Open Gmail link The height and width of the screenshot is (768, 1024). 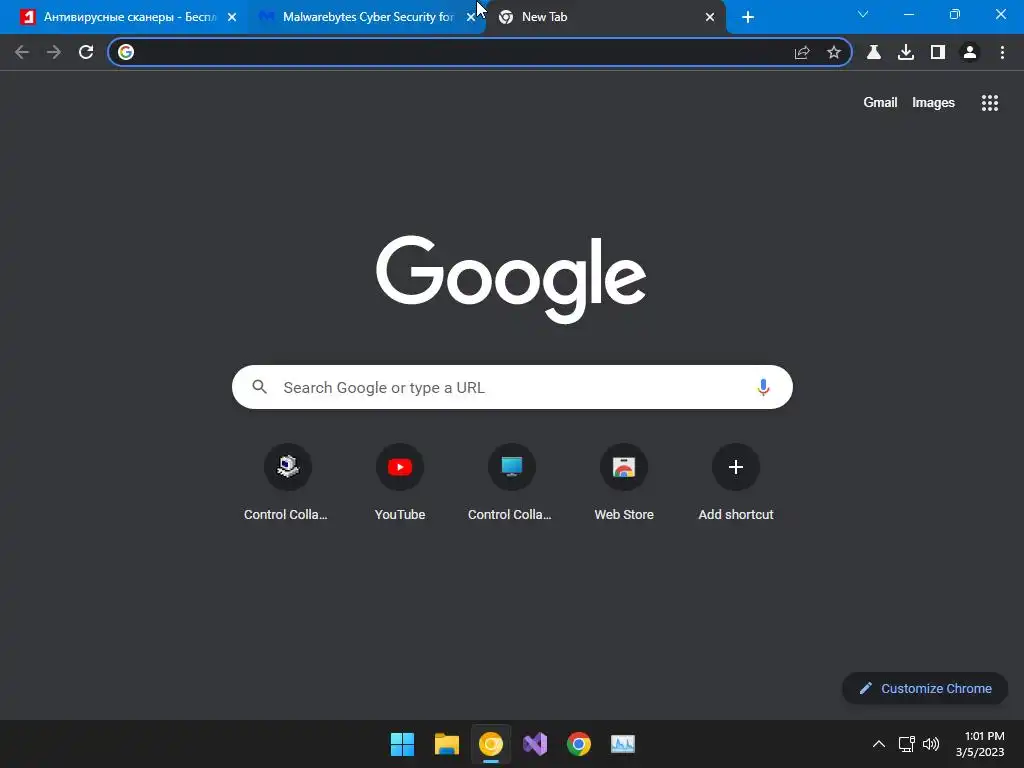880,103
